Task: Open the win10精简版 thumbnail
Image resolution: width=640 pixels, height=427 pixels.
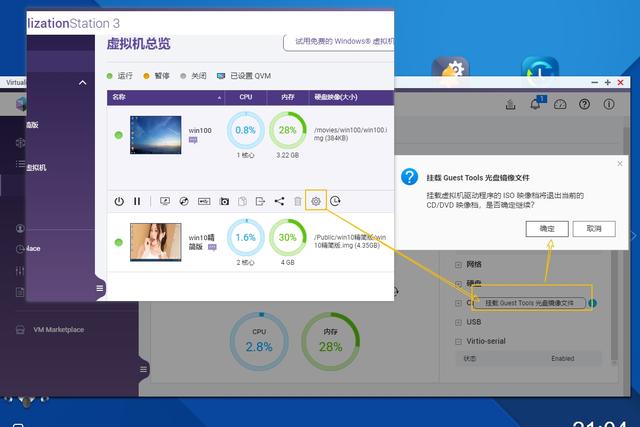Action: click(x=156, y=242)
